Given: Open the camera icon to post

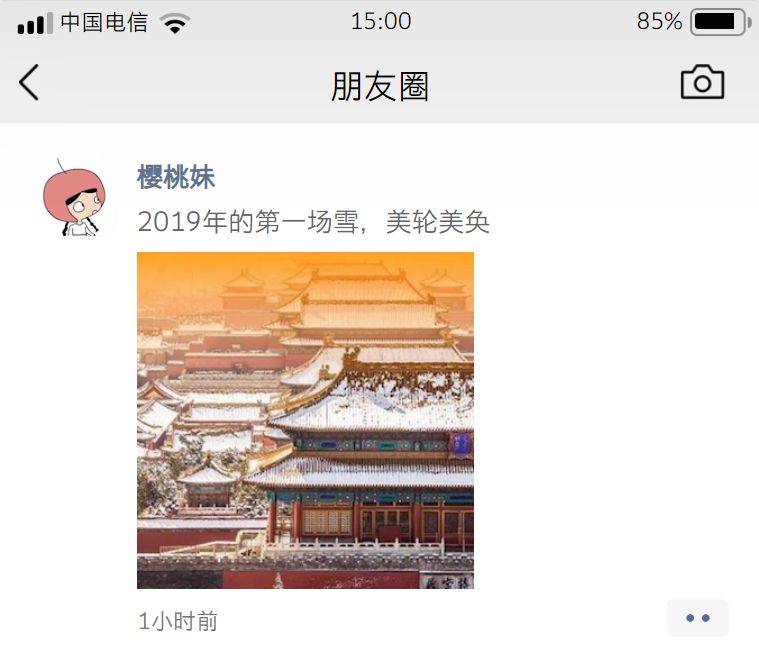Looking at the screenshot, I should (x=702, y=82).
